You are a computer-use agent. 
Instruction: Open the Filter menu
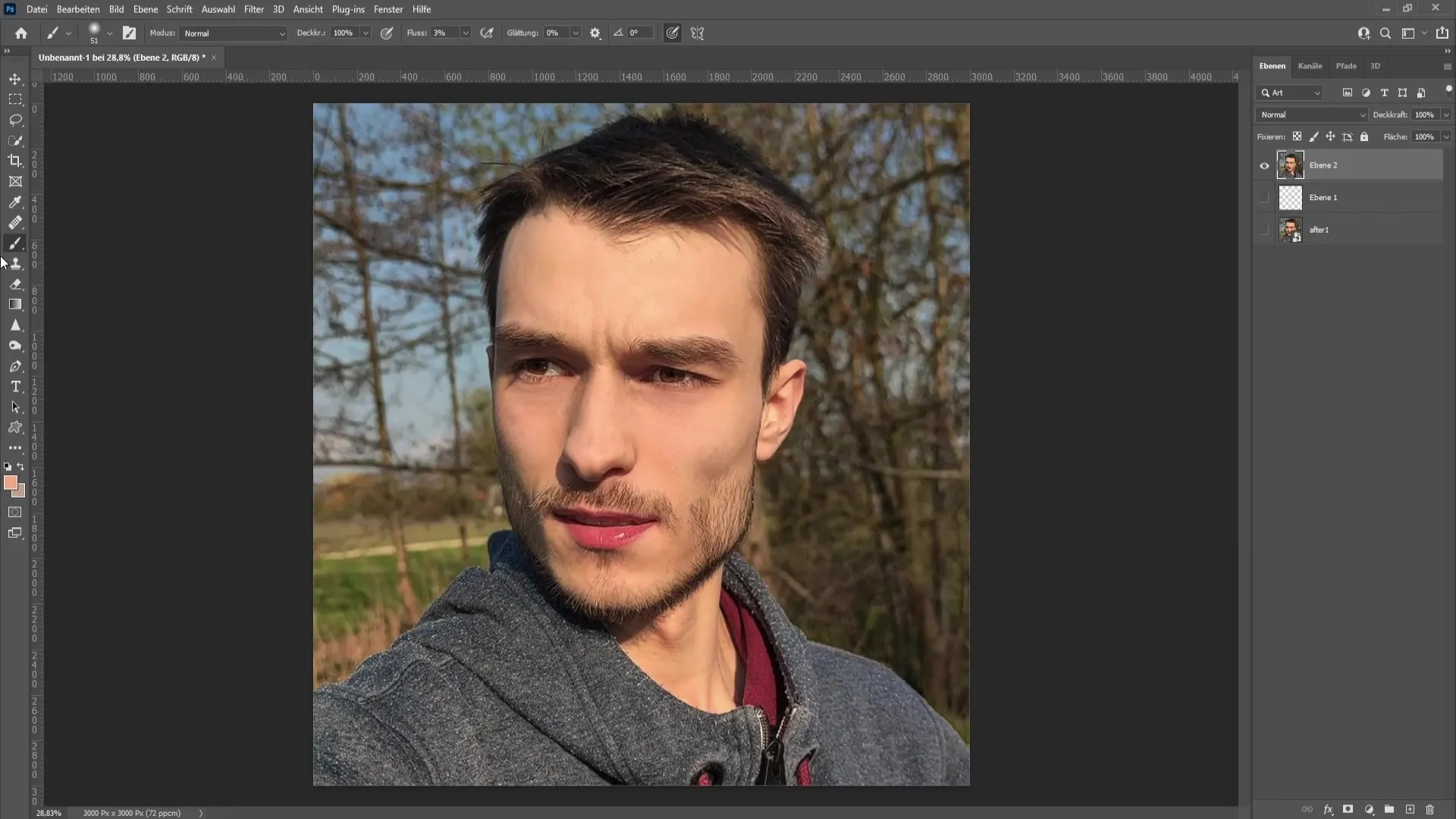click(x=253, y=9)
